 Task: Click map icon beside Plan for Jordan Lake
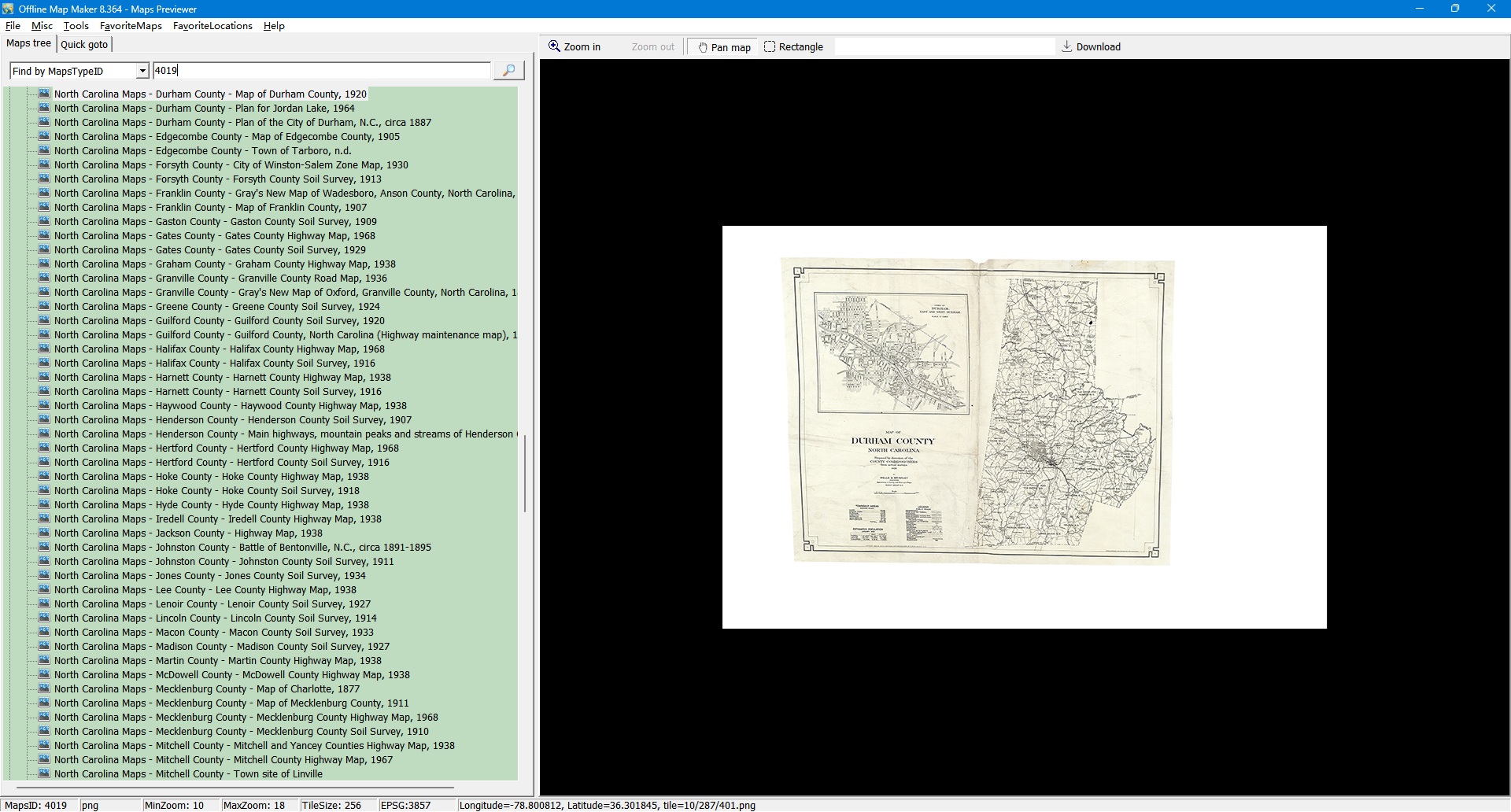[x=45, y=109]
